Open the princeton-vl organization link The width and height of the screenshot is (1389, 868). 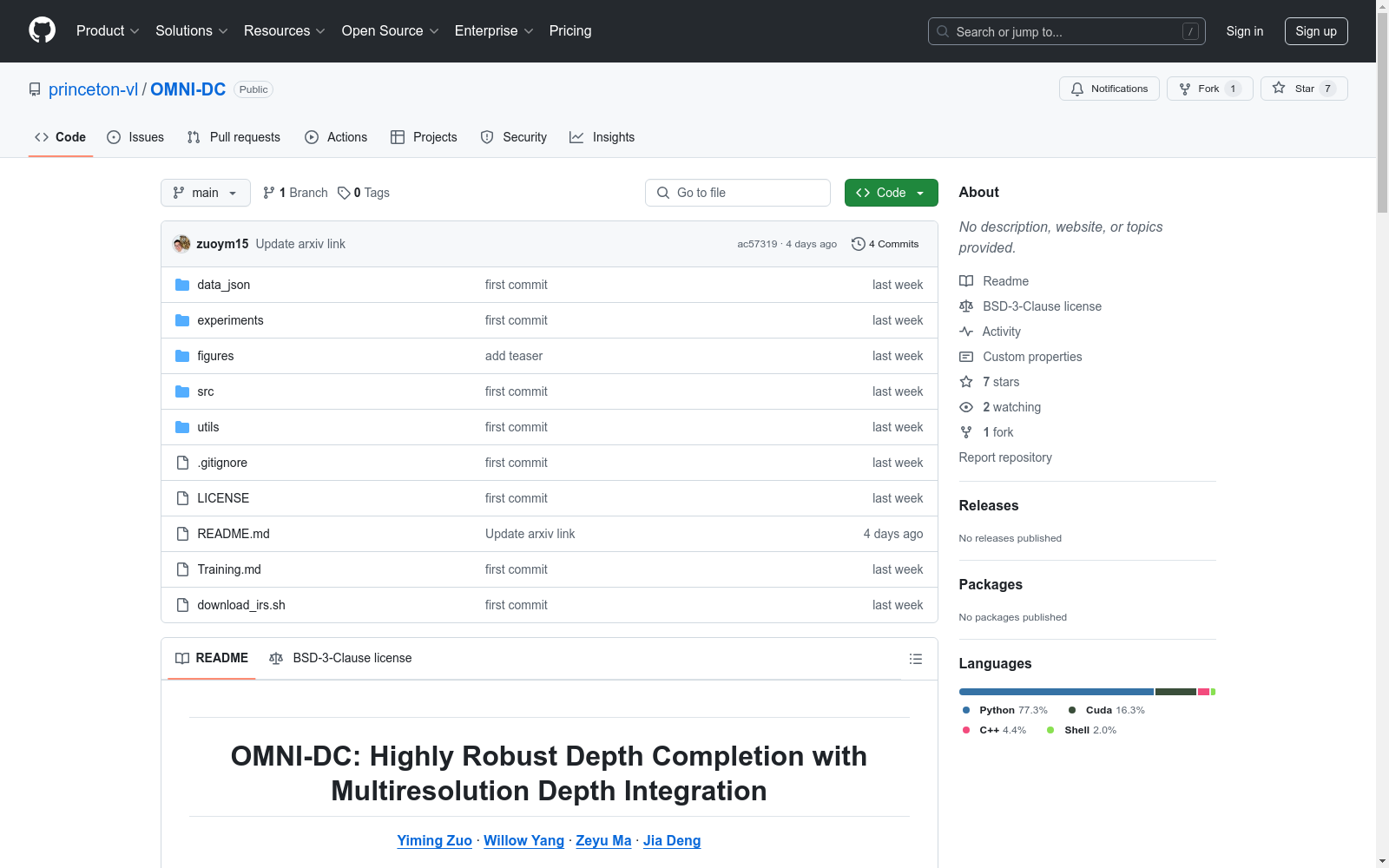point(93,89)
